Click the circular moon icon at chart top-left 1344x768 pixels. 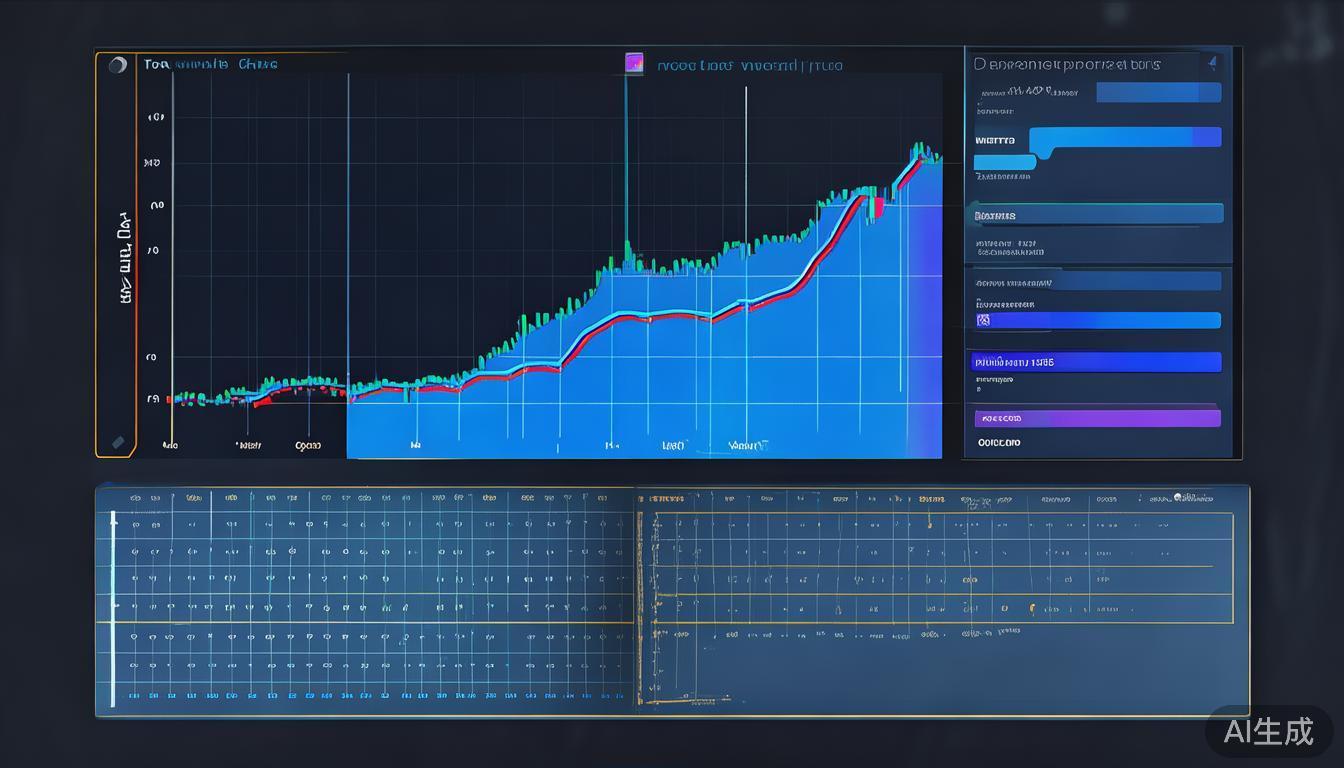(118, 65)
